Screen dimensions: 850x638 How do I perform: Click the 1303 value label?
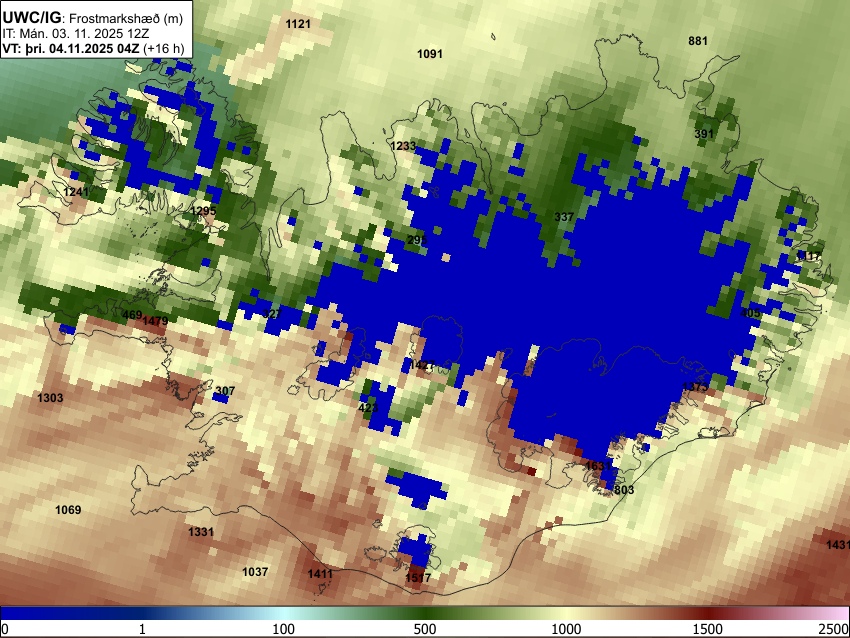50,398
